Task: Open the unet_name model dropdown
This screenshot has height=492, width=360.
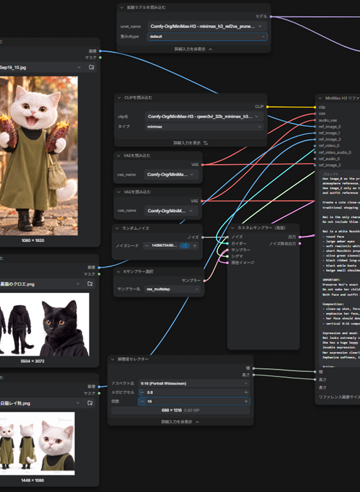Action: pos(206,26)
